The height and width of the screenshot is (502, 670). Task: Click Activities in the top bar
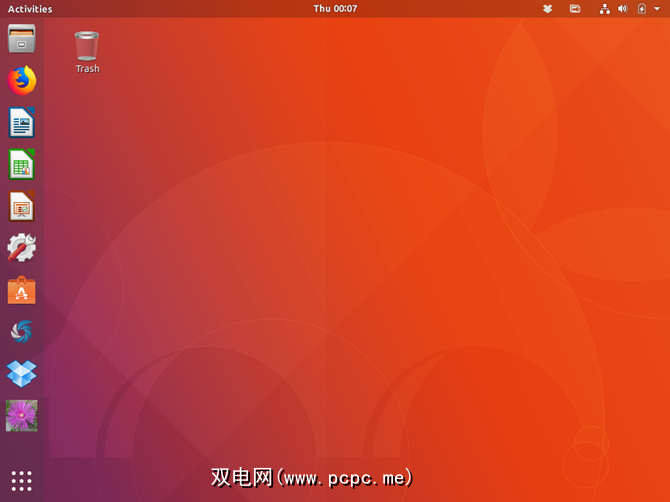30,9
